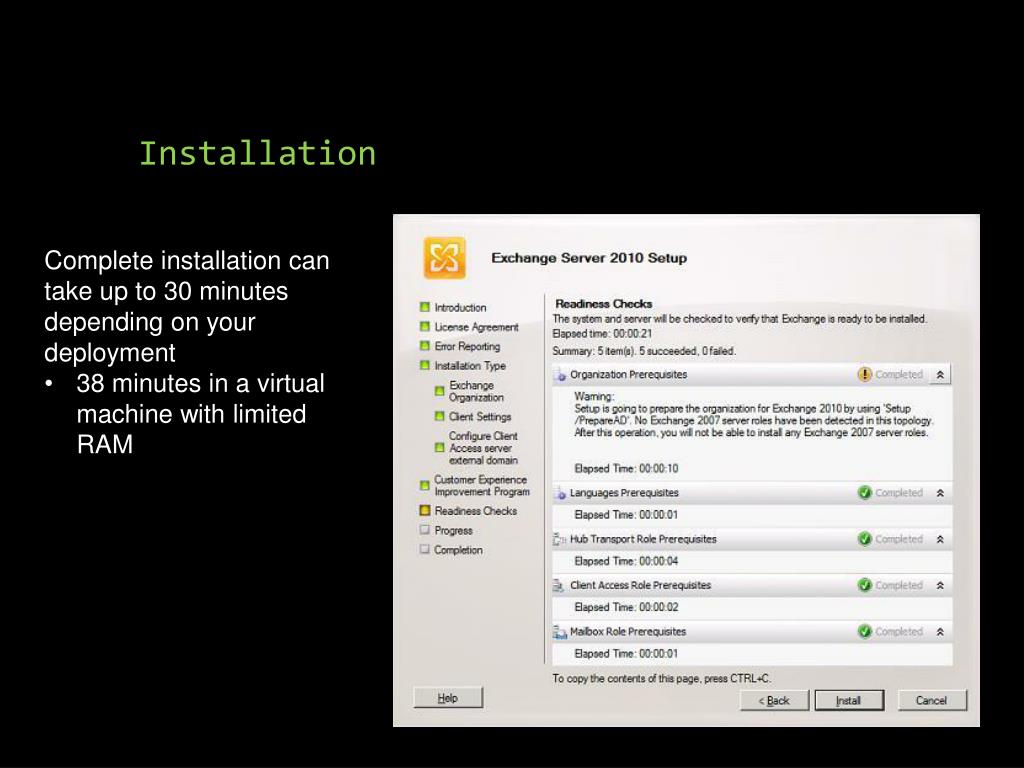Viewport: 1024px width, 768px height.
Task: Open the Readiness Checks step
Action: click(476, 511)
